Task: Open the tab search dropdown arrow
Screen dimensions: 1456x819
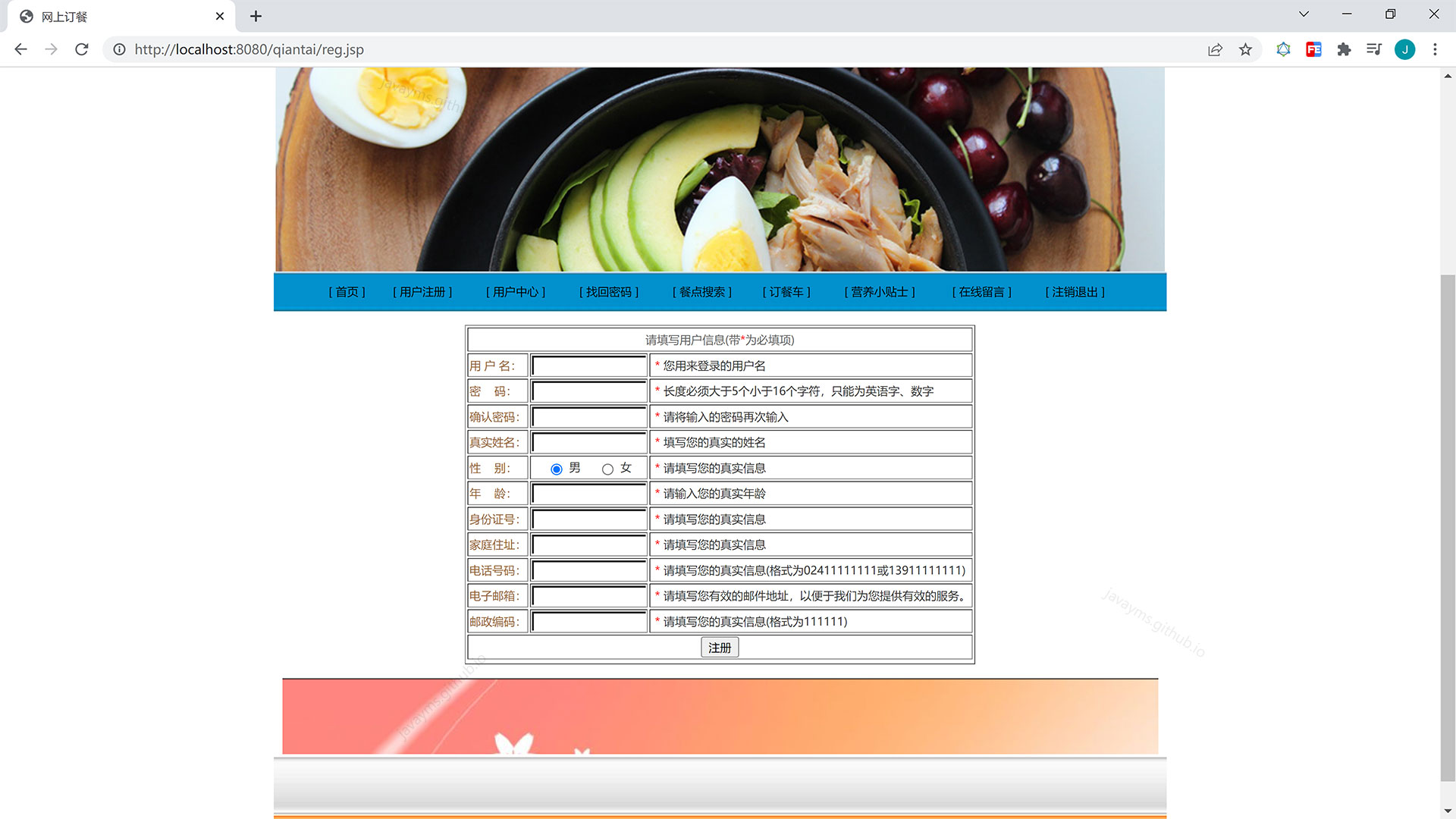Action: (x=1303, y=14)
